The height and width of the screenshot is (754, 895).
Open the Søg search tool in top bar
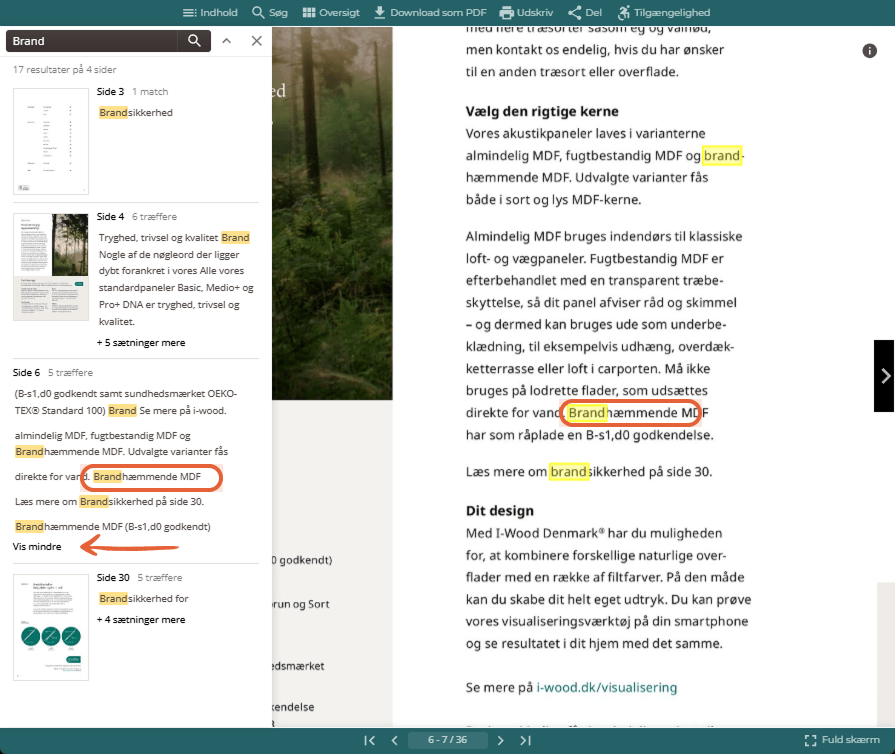(x=270, y=13)
